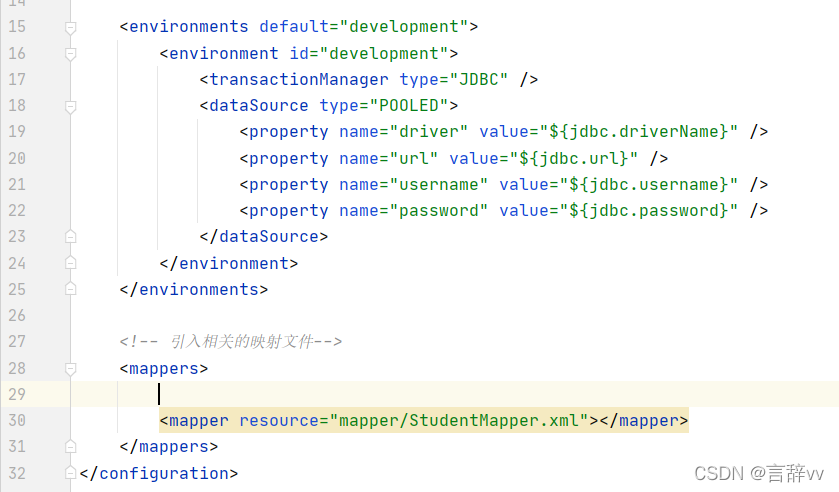The image size is (839, 492).
Task: Fold at closing environments marker line 25
Action: click(x=70, y=289)
